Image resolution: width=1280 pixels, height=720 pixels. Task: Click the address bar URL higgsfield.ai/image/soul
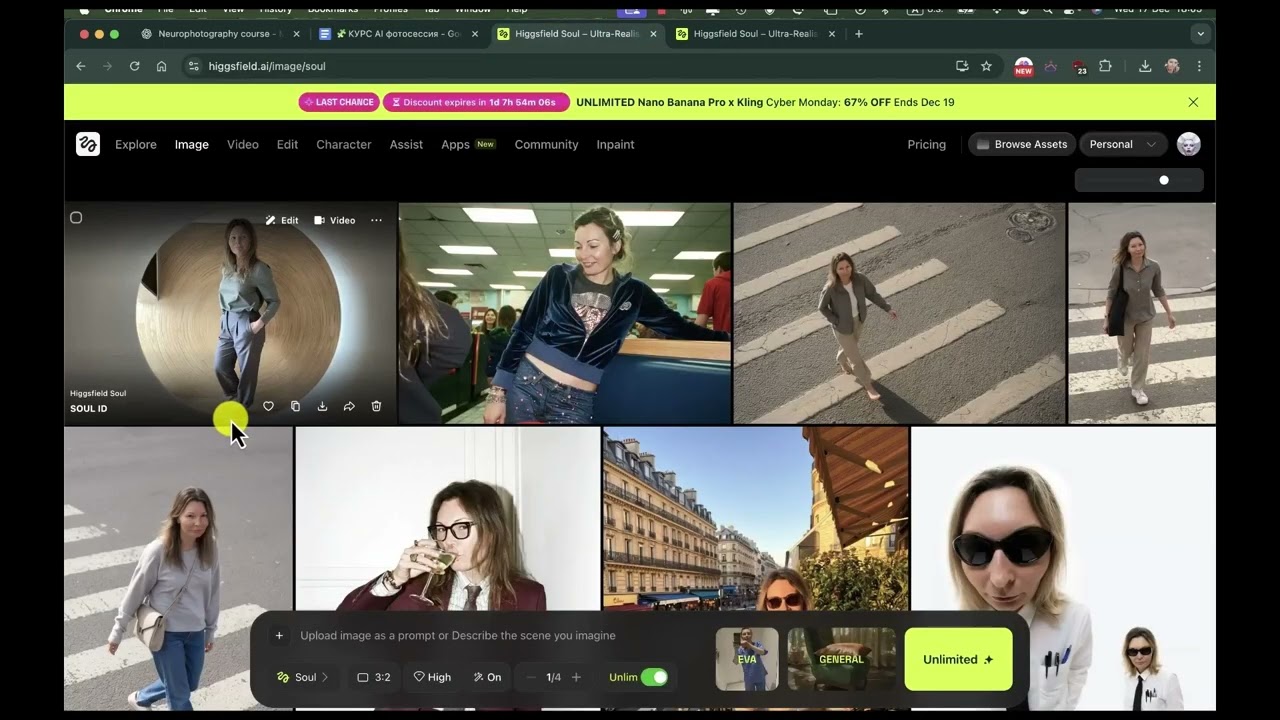click(267, 66)
